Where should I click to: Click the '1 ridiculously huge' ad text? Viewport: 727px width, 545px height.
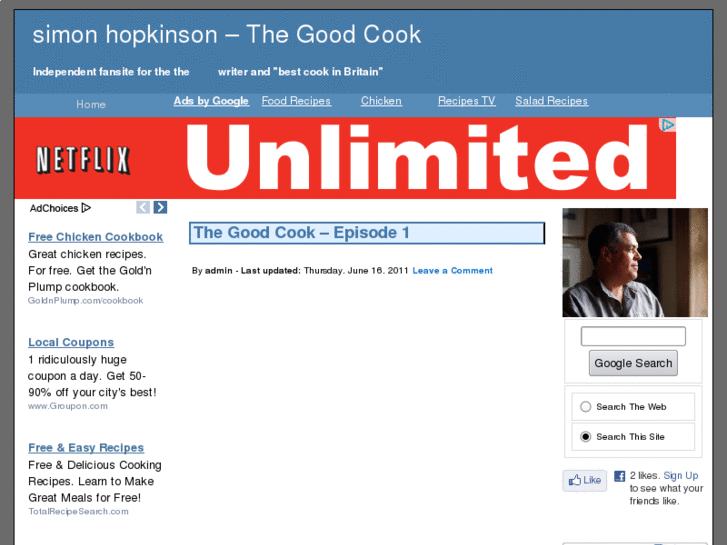tap(77, 359)
